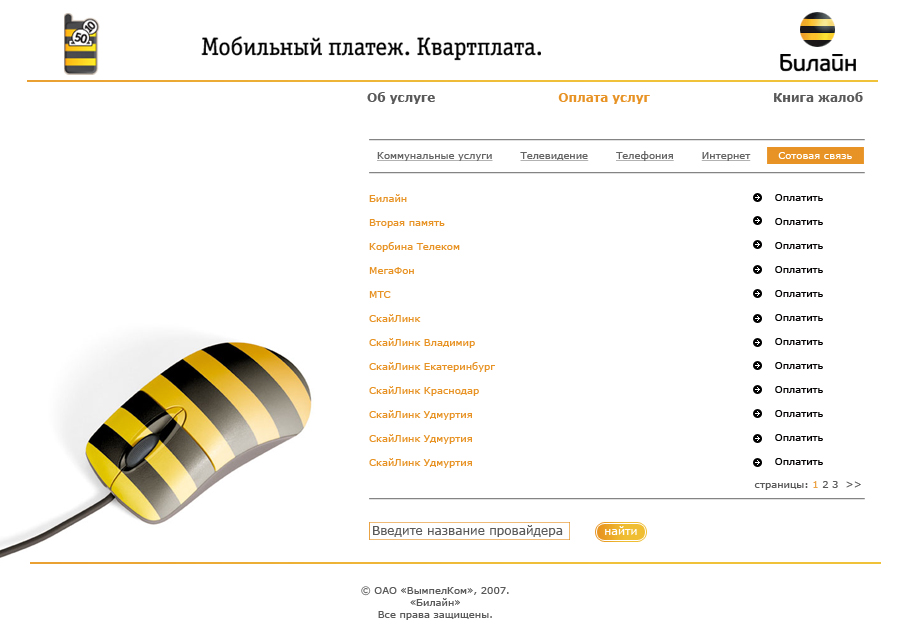Switch to the Телевидение tab
The width and height of the screenshot is (905, 633).
tap(553, 156)
